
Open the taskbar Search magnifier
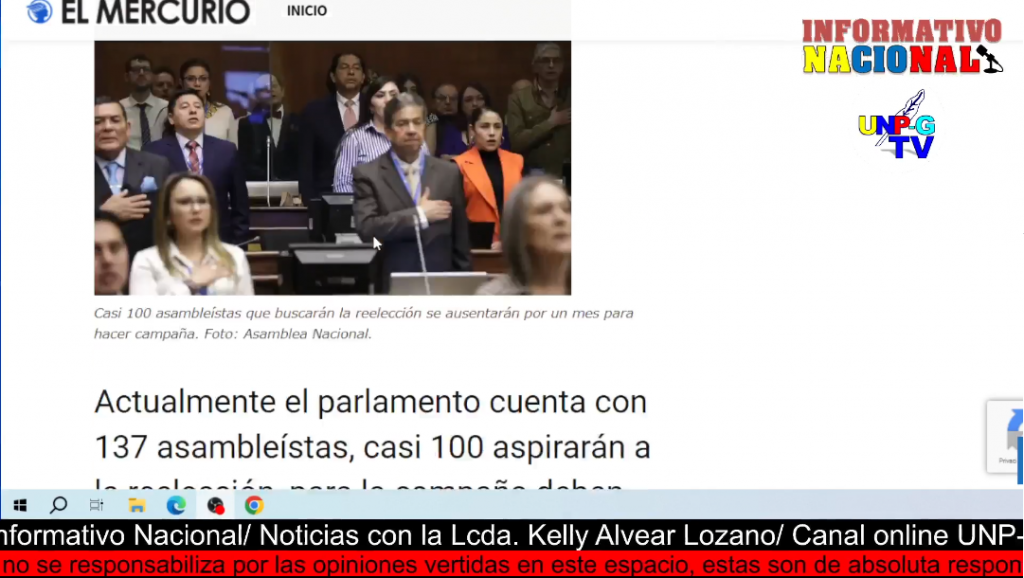59,506
